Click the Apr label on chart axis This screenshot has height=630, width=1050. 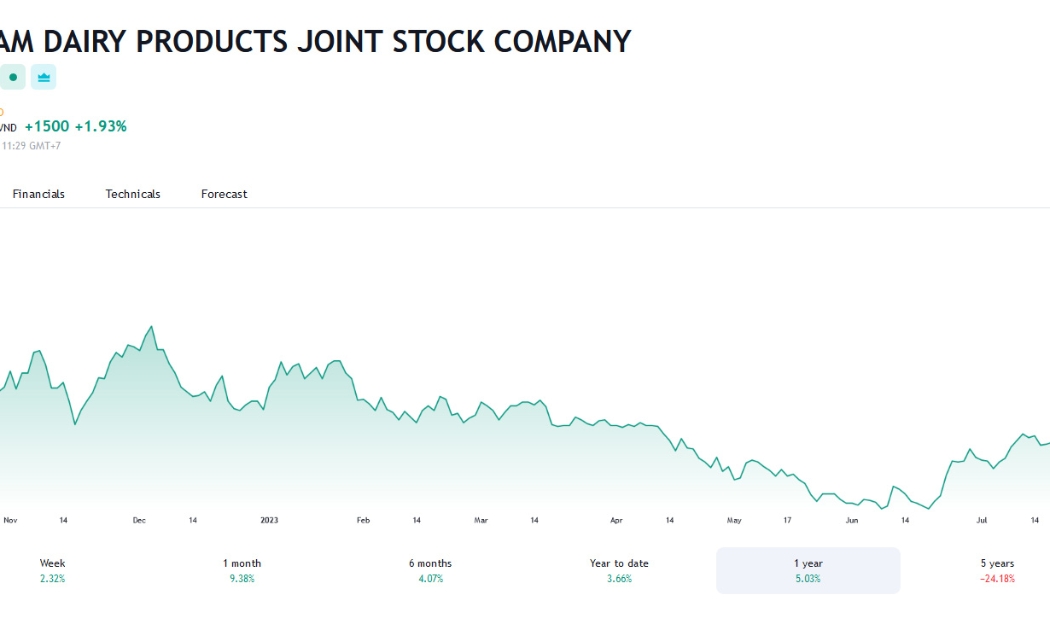tap(616, 520)
